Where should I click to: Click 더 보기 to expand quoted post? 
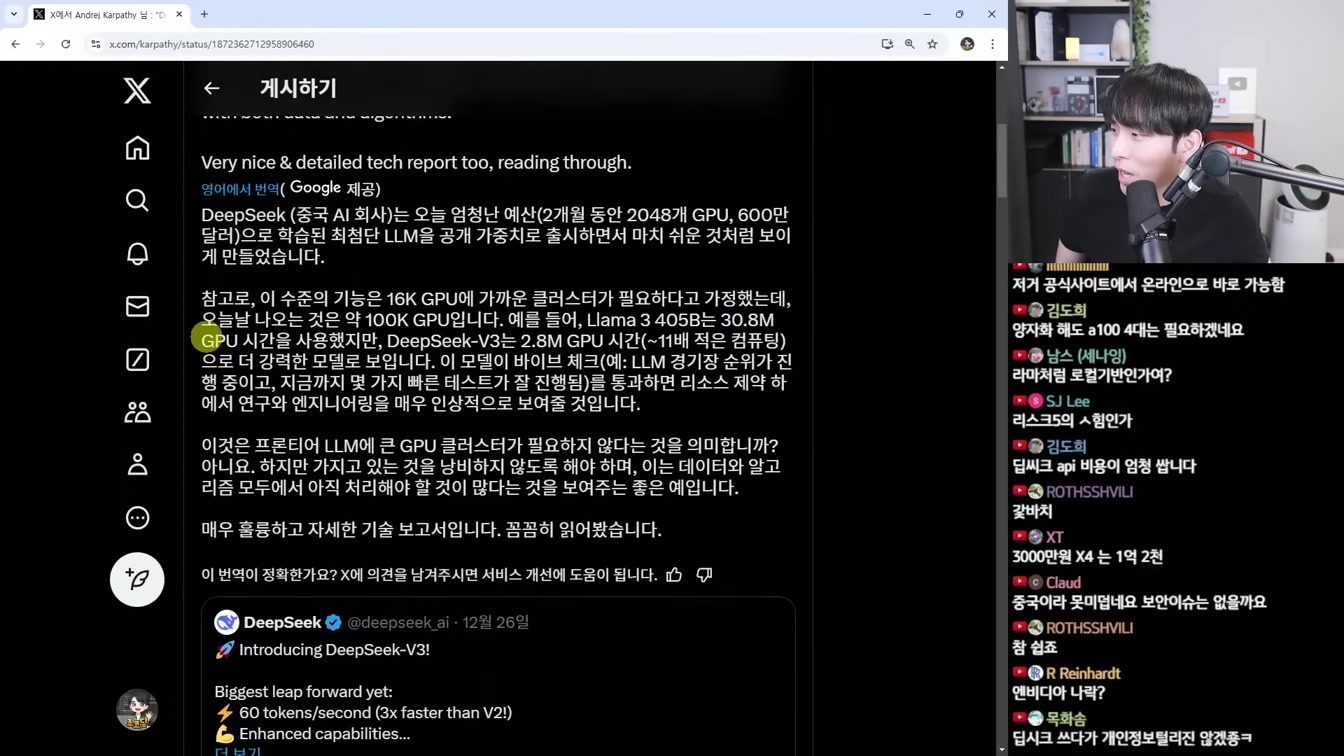(238, 751)
